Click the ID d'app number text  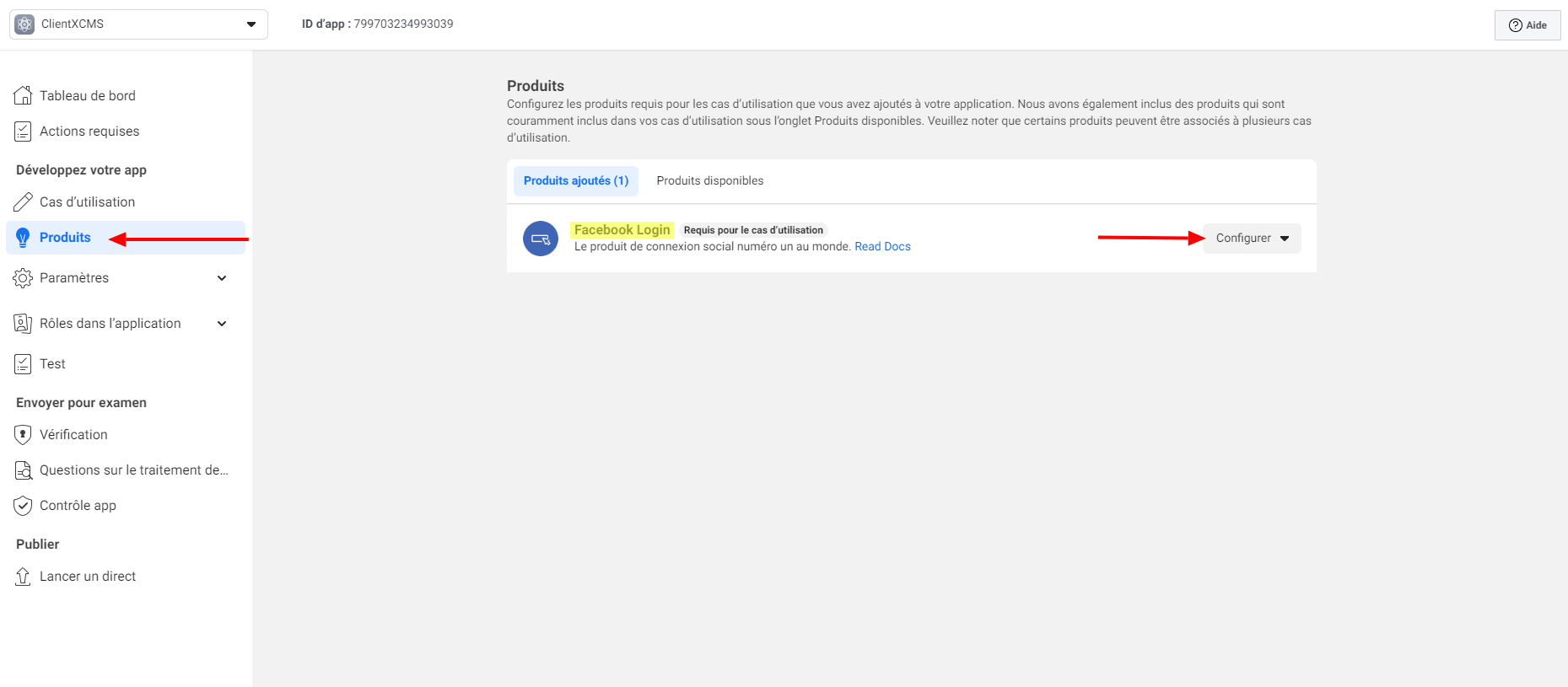click(x=403, y=24)
